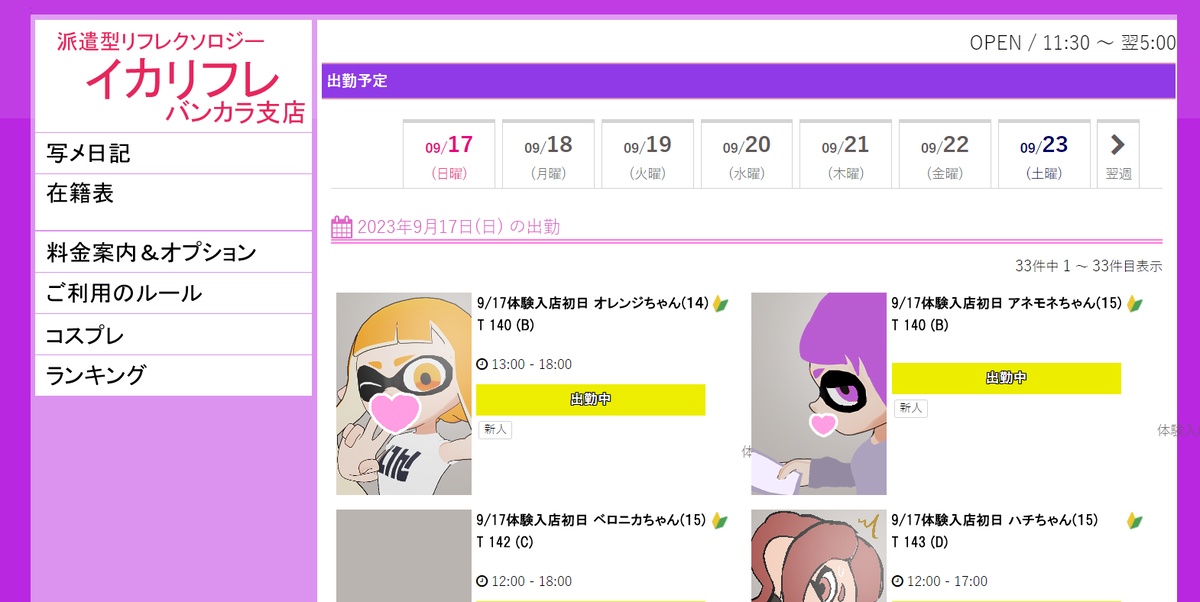The image size is (1200, 602).
Task: Switch to the 09/23 Saturday tab
Action: click(1044, 154)
